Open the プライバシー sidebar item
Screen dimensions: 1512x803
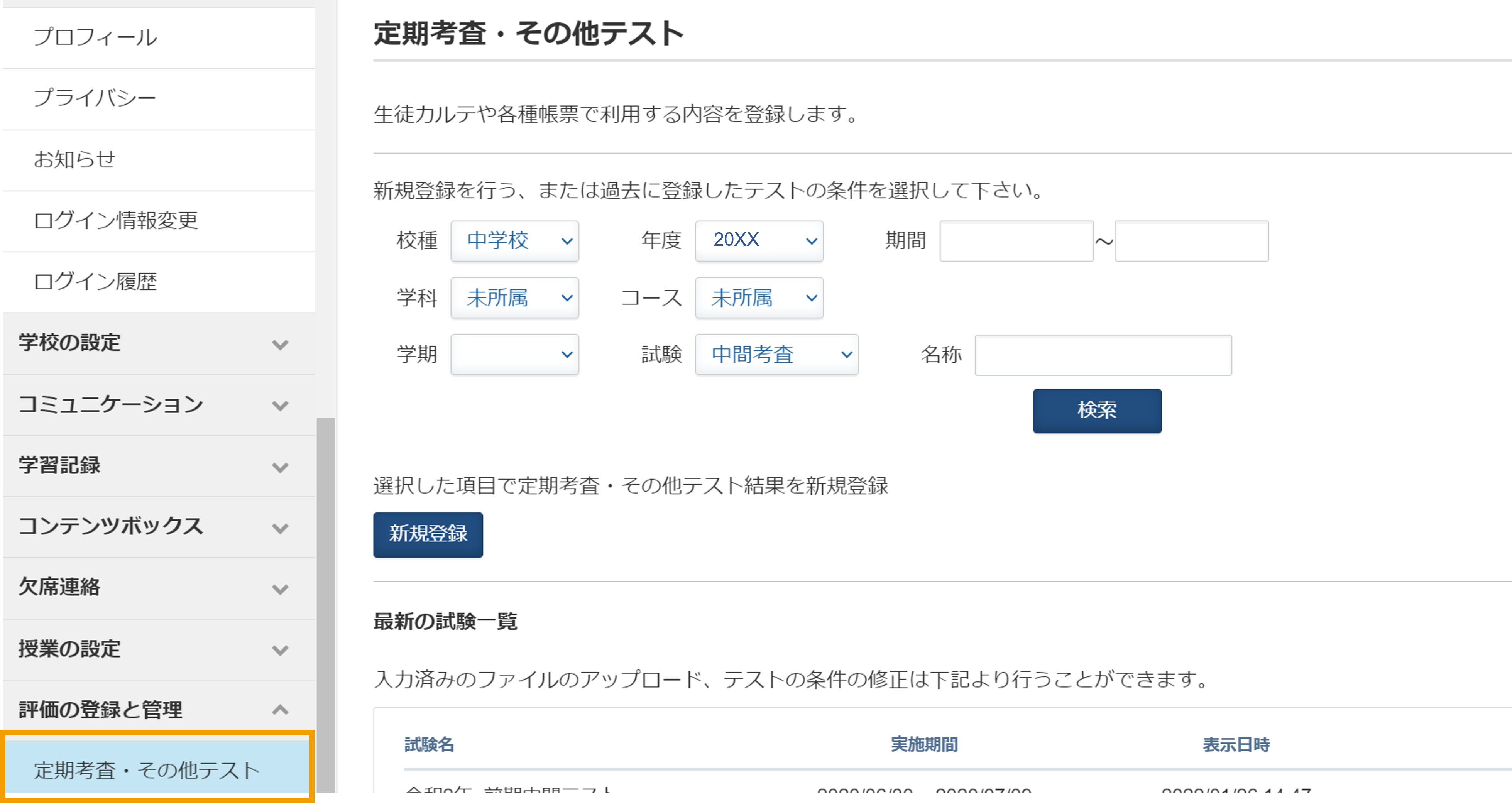pyautogui.click(x=159, y=99)
